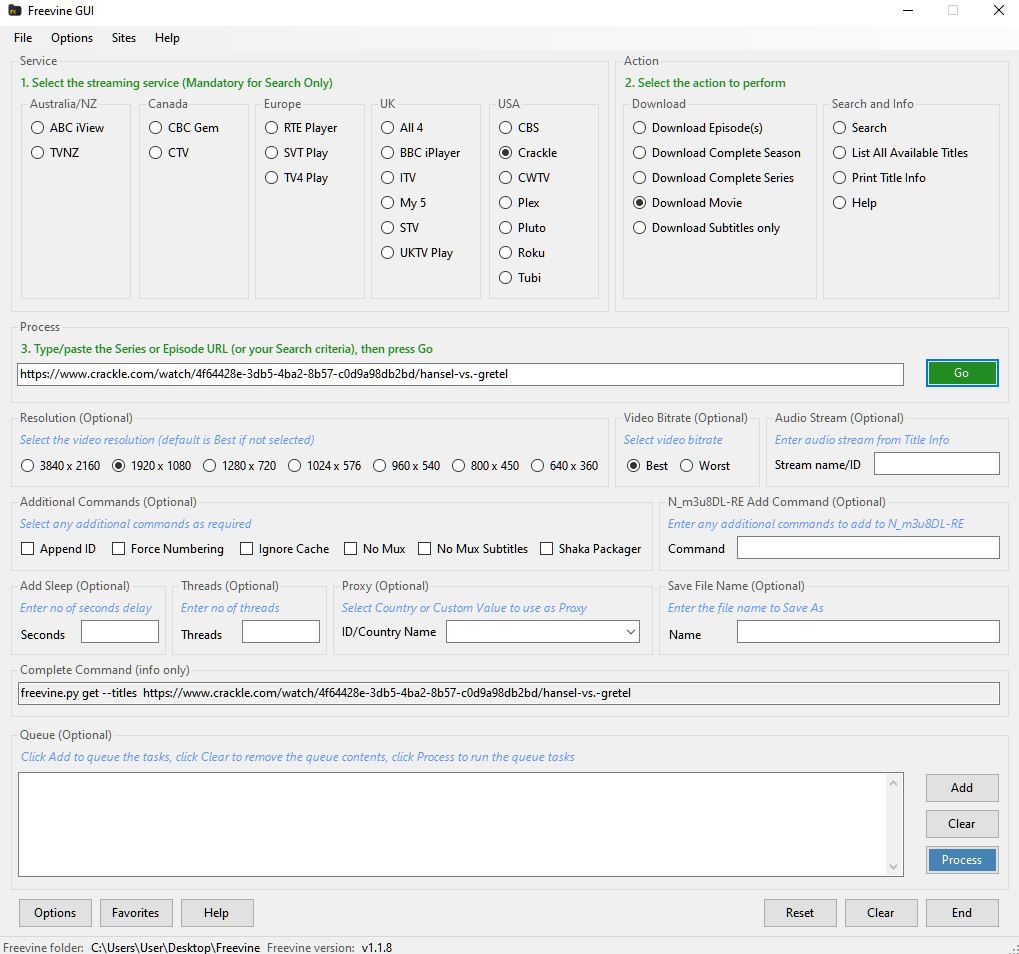Add the task to the queue
This screenshot has width=1019, height=954.
pos(961,788)
